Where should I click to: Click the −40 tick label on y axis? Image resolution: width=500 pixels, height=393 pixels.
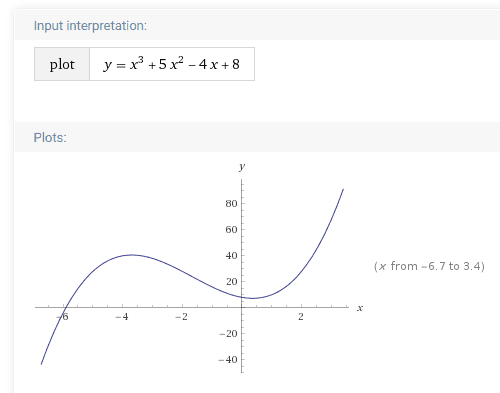228,359
